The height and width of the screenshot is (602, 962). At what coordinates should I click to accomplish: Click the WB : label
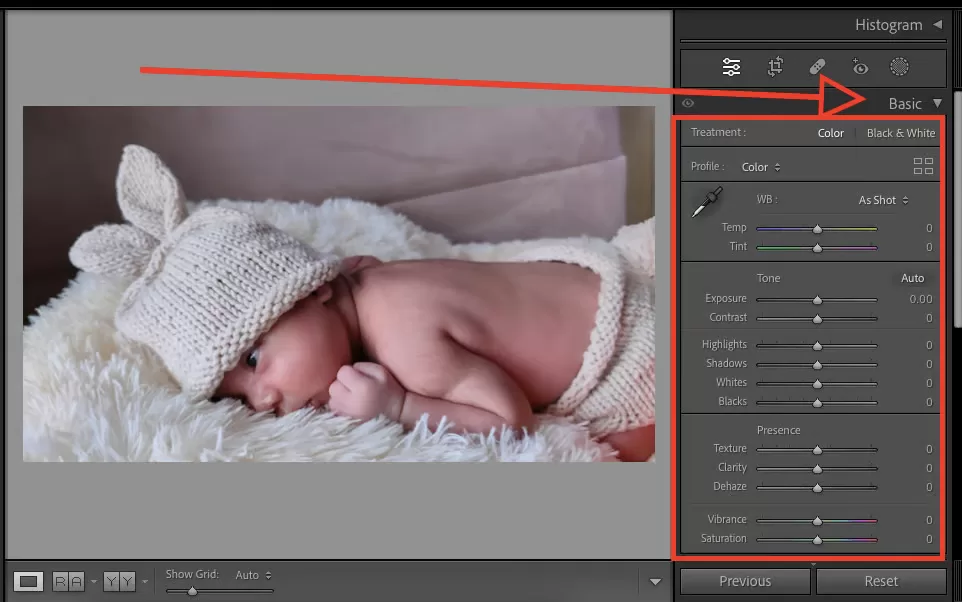point(767,199)
